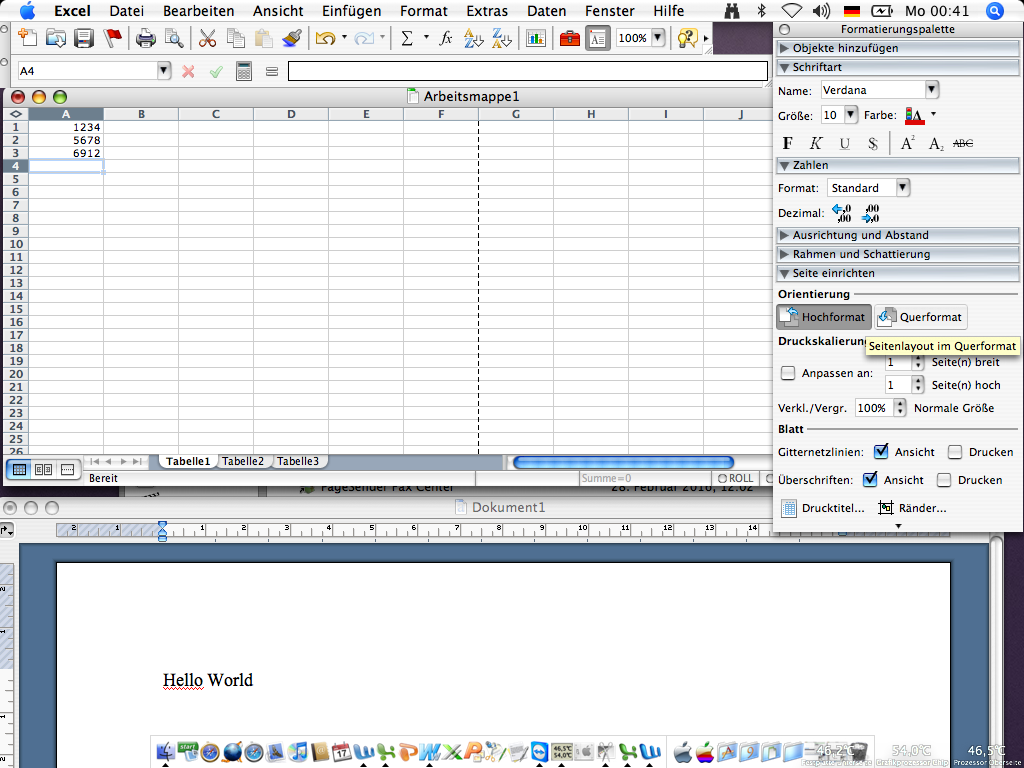The height and width of the screenshot is (768, 1024).
Task: Create a new workbook from toolbar
Action: coord(27,38)
